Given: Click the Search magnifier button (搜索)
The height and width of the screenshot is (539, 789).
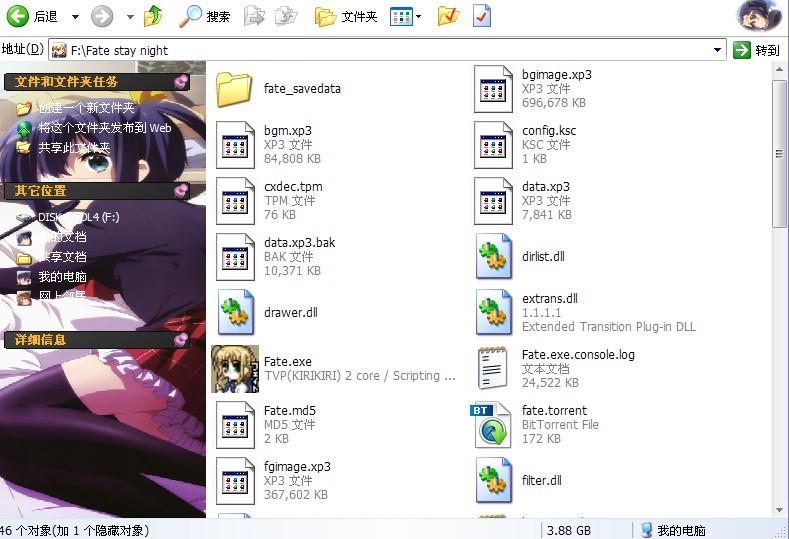Looking at the screenshot, I should 205,16.
